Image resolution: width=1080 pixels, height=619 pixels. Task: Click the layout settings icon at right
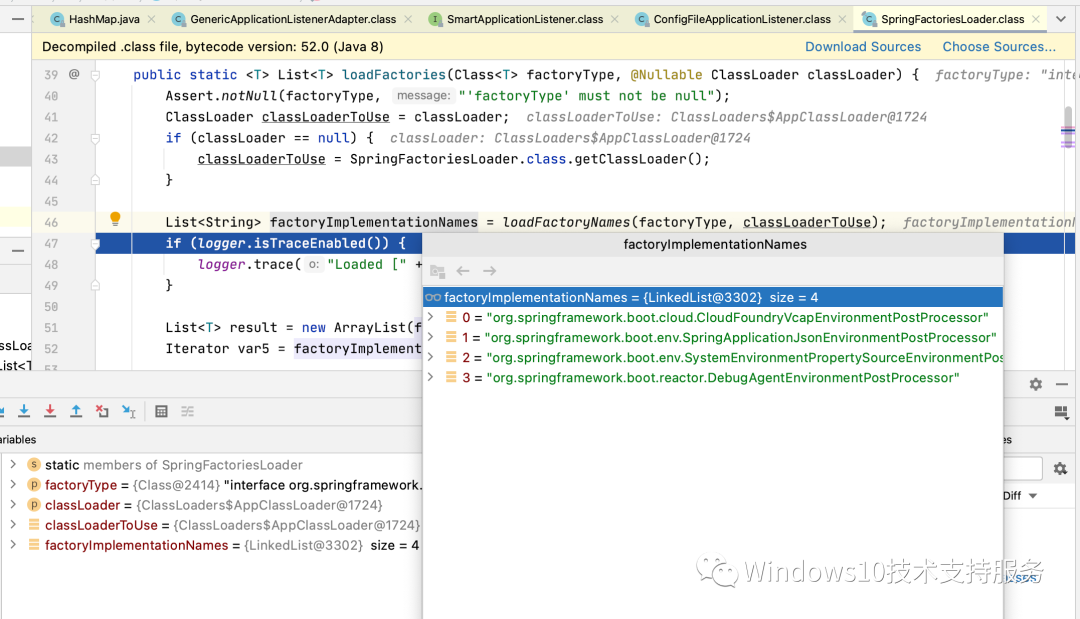click(x=1061, y=412)
